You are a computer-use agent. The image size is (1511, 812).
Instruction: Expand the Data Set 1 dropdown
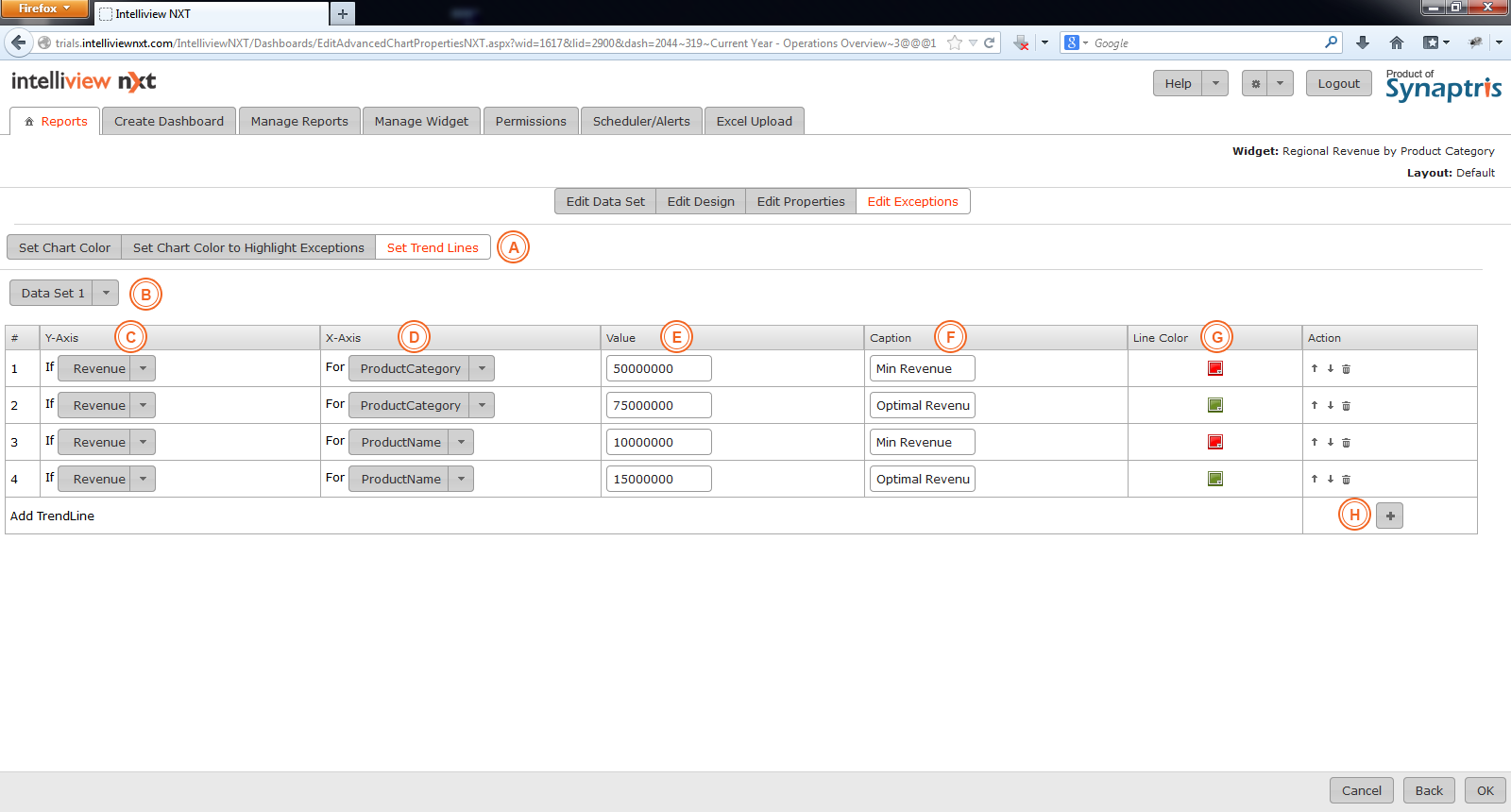(106, 293)
